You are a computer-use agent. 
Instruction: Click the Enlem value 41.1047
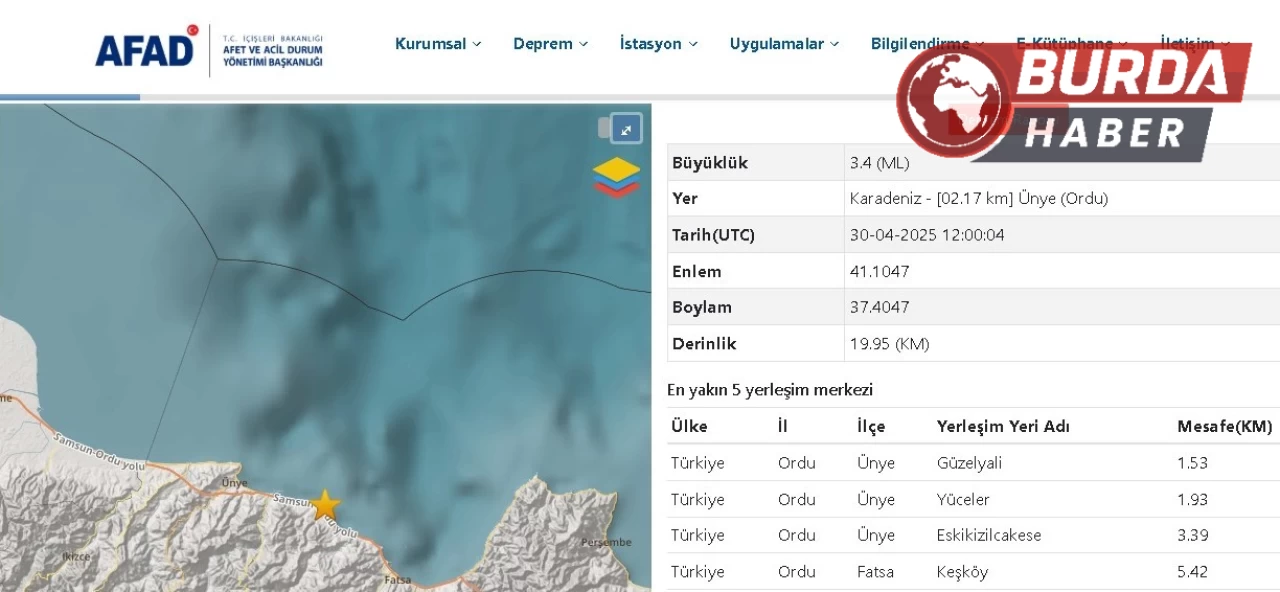[879, 271]
